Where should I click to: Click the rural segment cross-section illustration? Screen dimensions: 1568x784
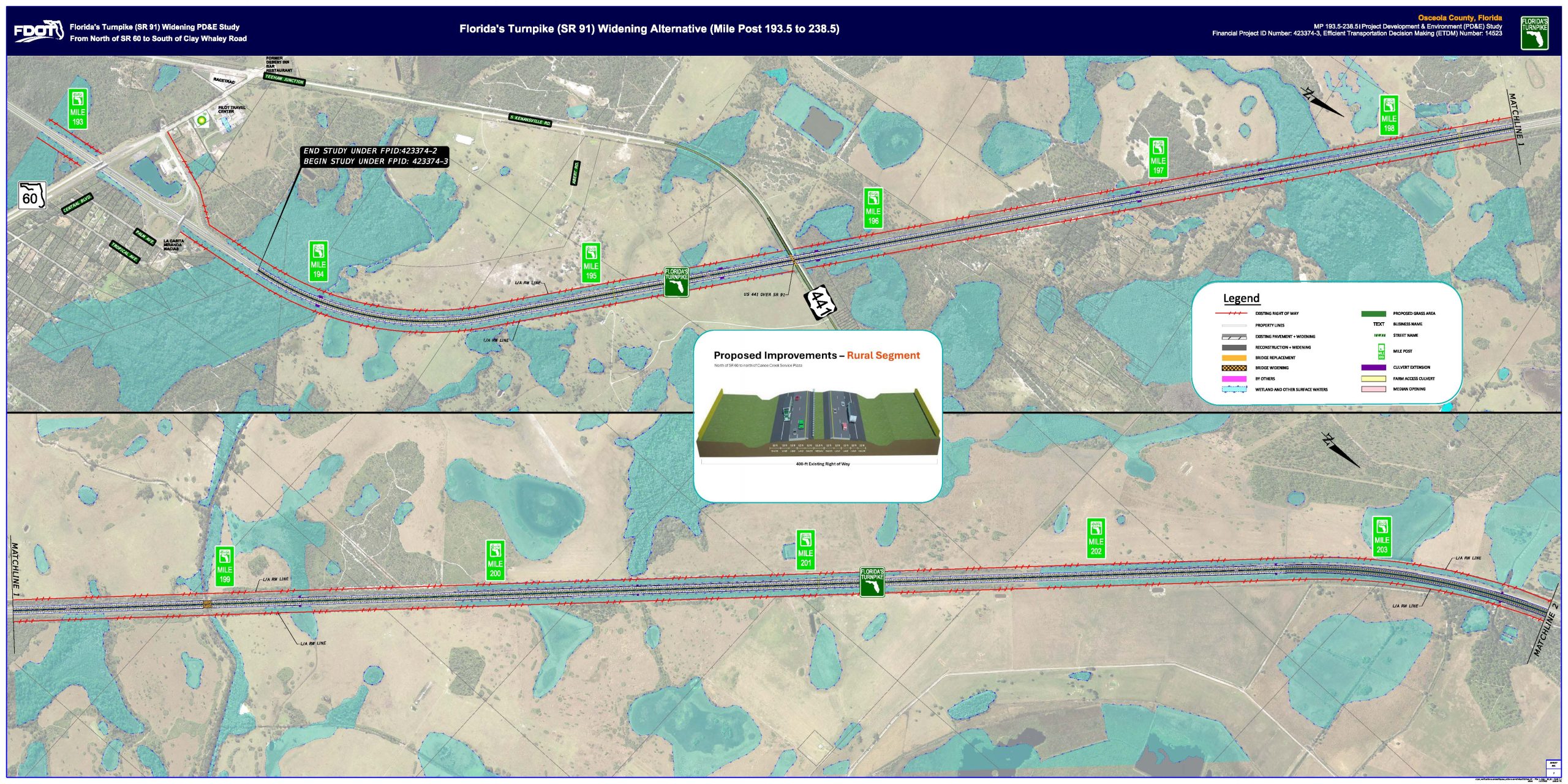(x=818, y=423)
